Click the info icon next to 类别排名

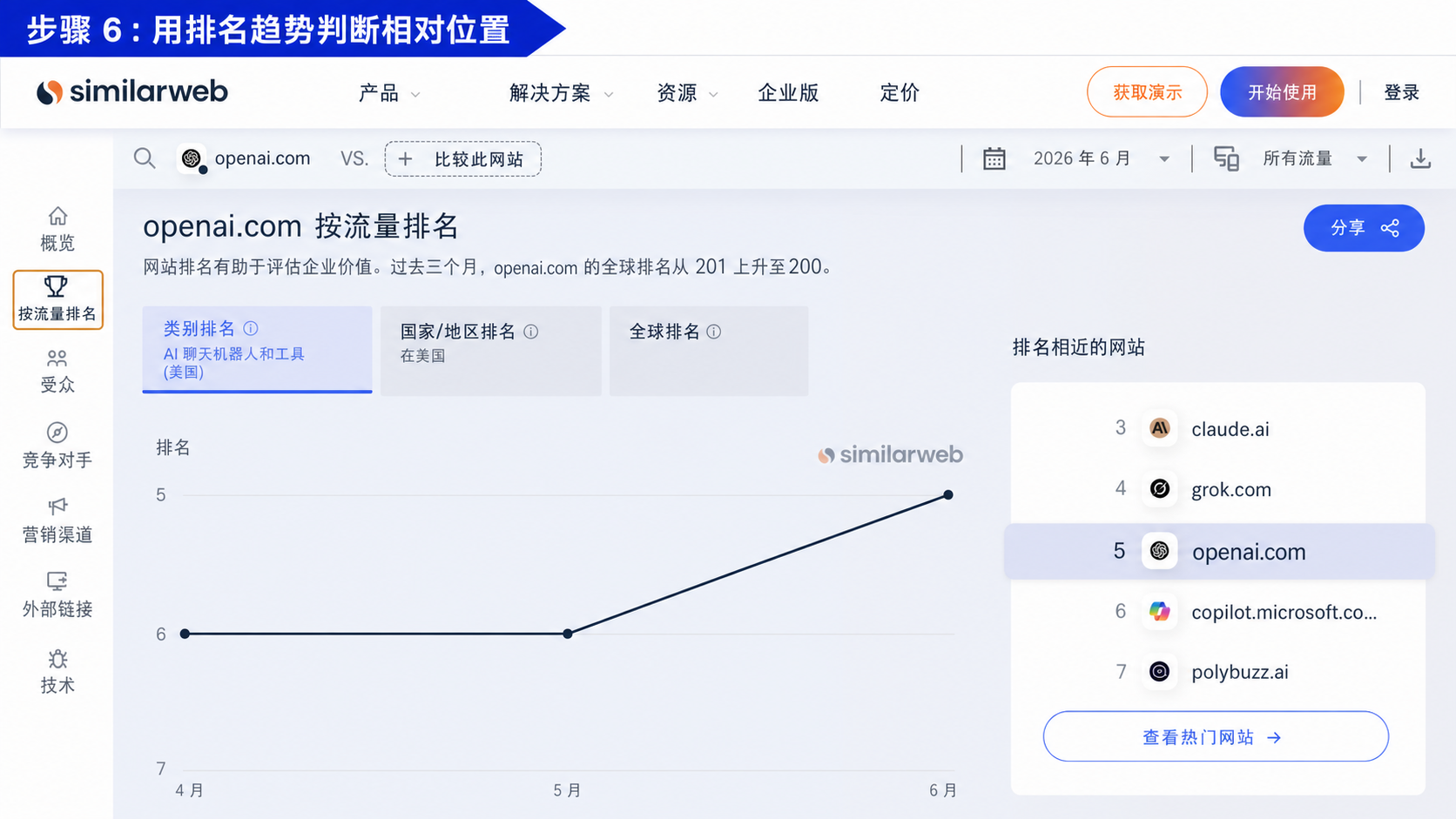(251, 328)
